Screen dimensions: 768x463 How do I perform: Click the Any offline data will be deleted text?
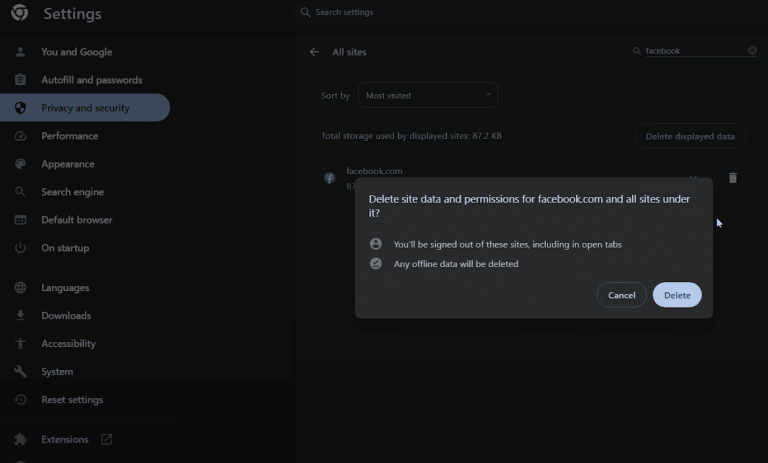coord(456,264)
